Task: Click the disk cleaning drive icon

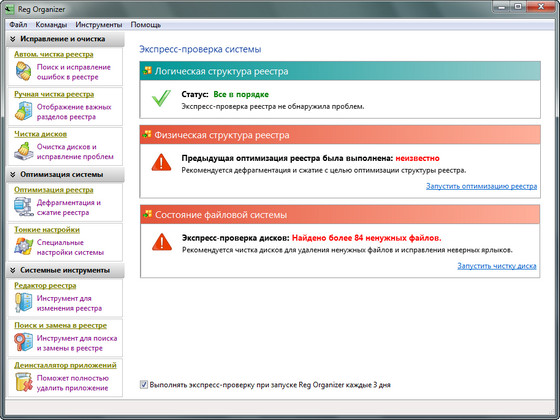Action: coord(24,151)
